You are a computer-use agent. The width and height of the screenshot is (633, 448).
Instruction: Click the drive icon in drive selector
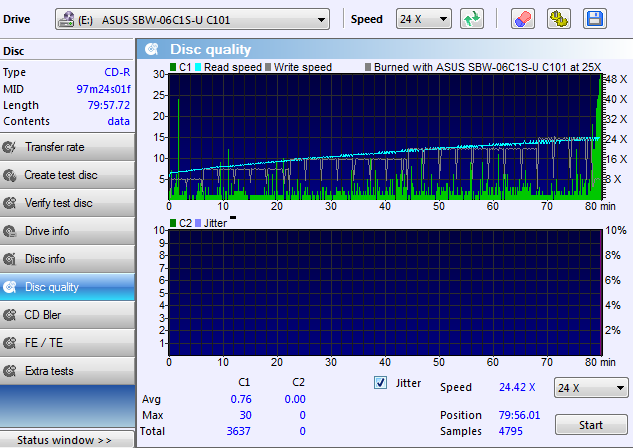coord(66,19)
